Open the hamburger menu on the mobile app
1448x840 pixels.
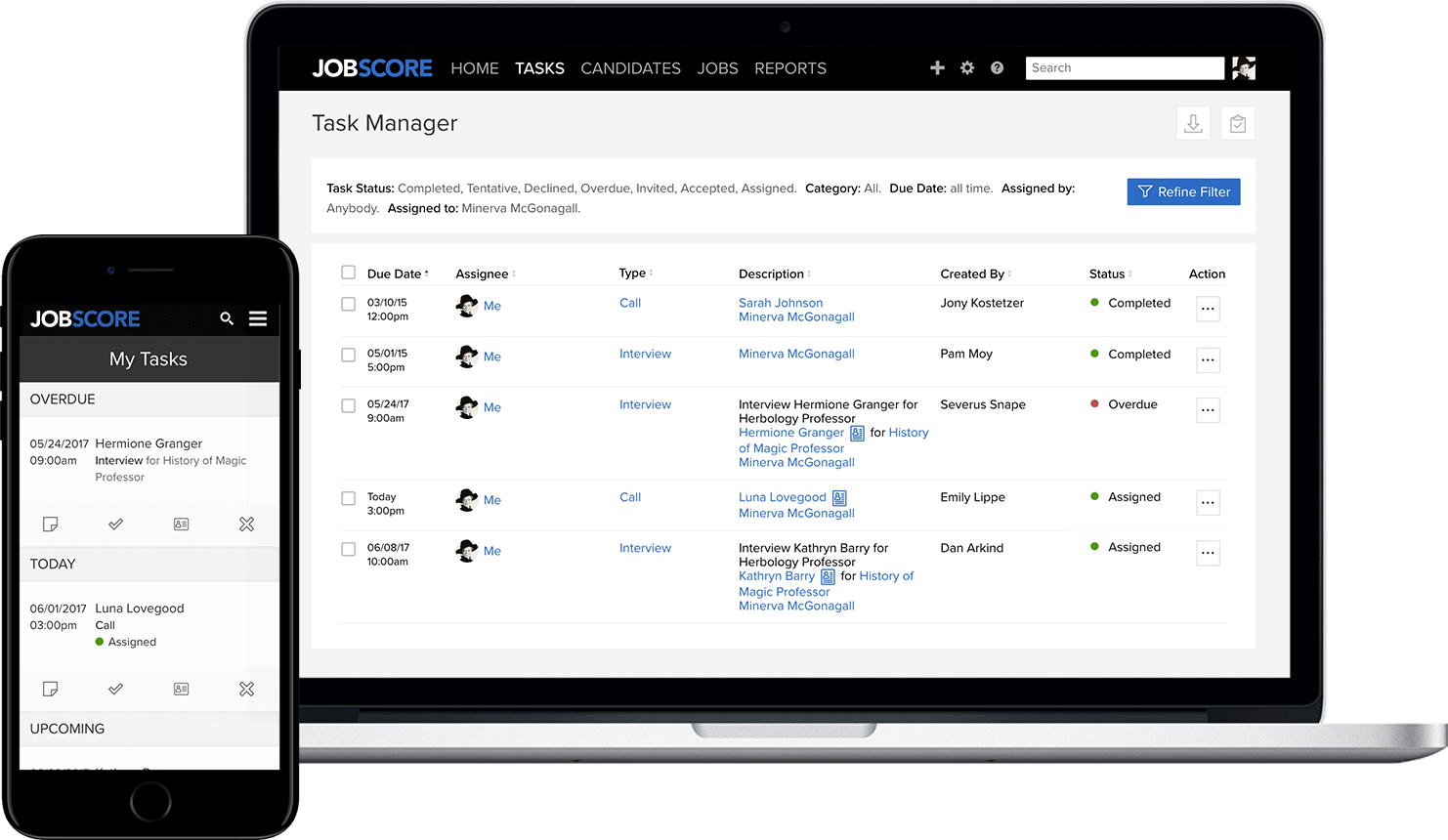(258, 318)
